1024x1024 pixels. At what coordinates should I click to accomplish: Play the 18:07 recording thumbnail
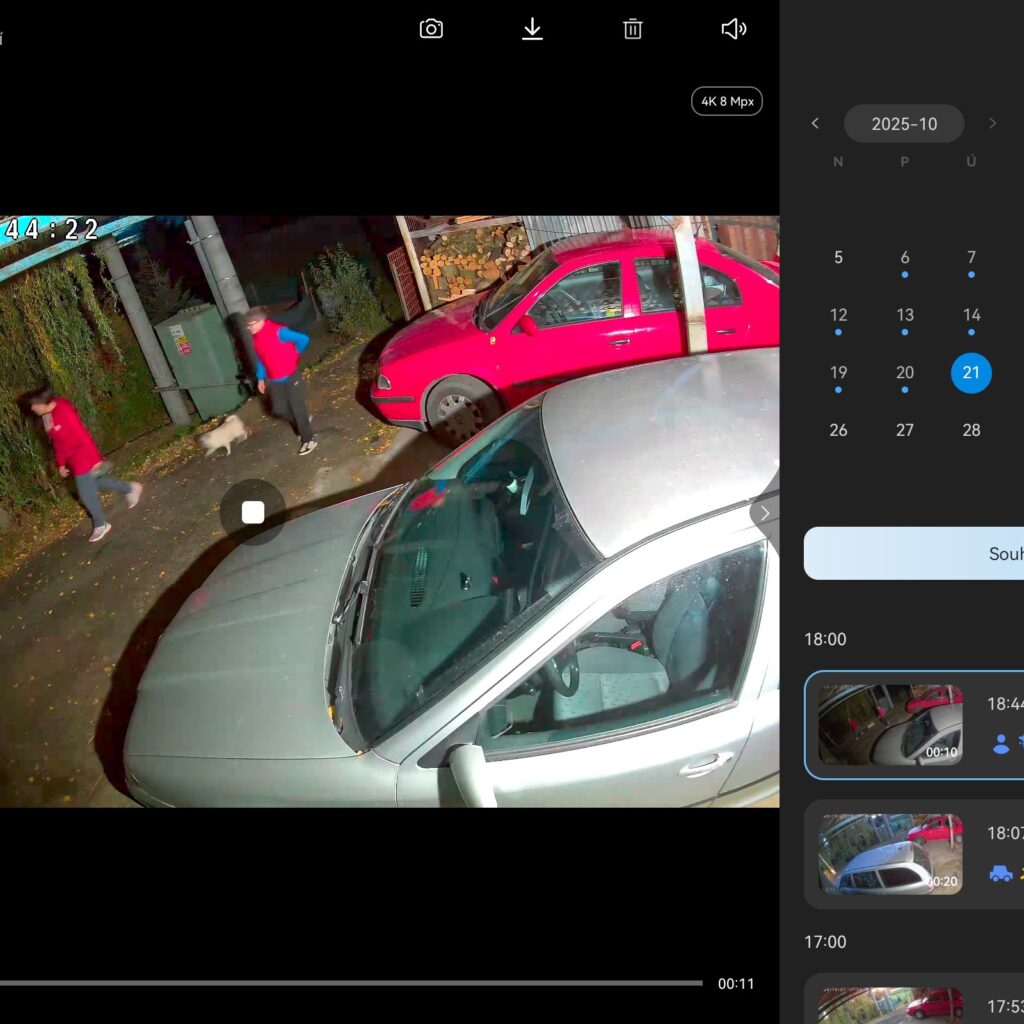coord(890,854)
